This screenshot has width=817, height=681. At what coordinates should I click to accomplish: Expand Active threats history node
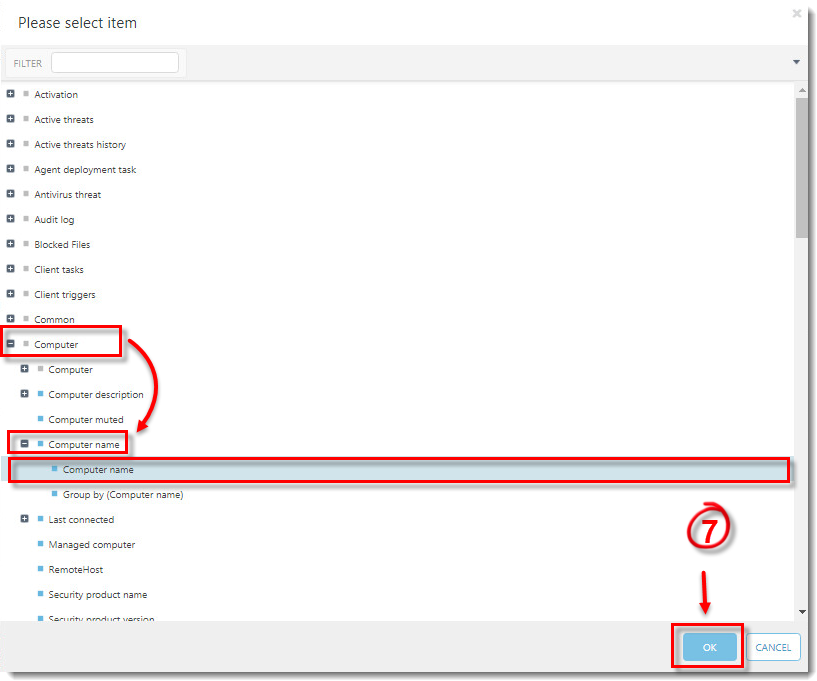point(10,144)
